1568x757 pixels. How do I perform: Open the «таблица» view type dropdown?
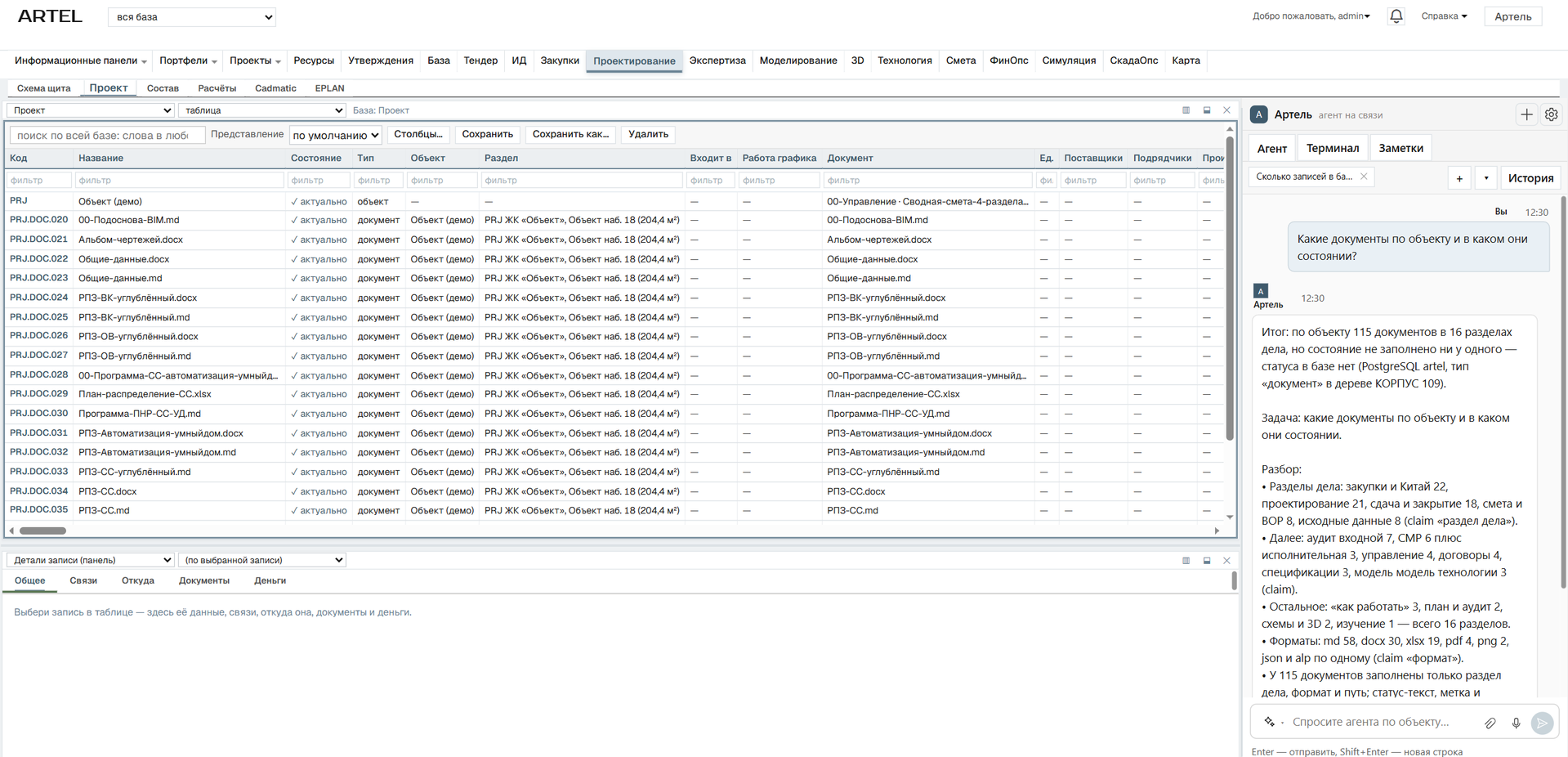[x=262, y=110]
